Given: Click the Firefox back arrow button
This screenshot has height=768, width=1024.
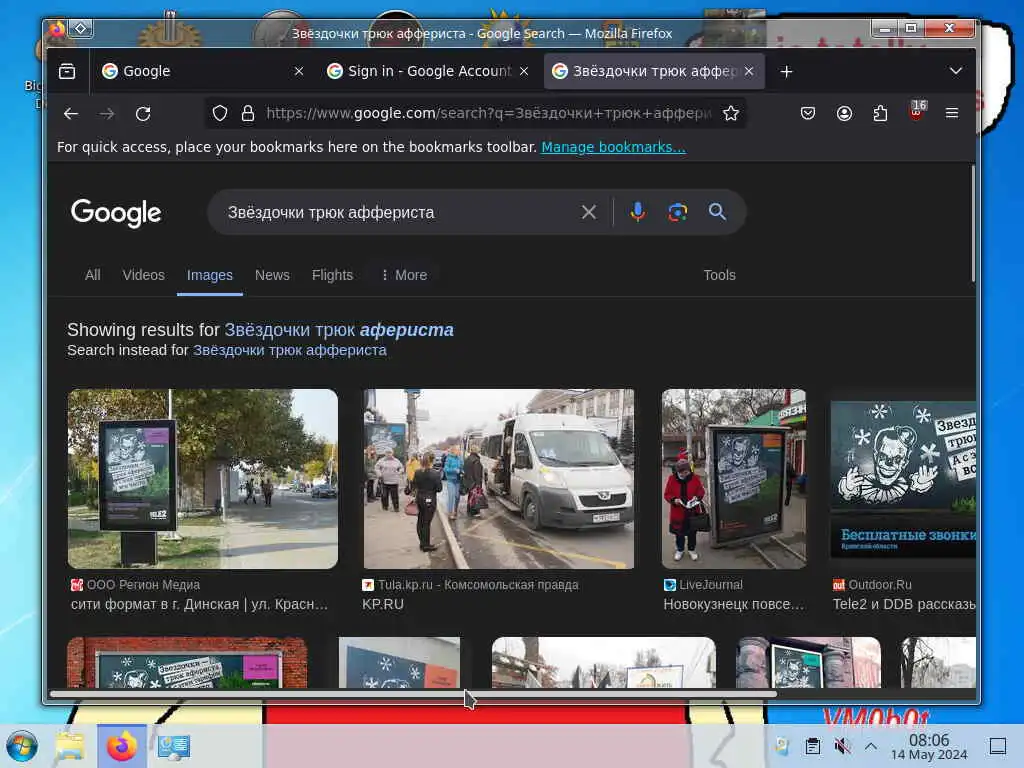Looking at the screenshot, I should [71, 114].
